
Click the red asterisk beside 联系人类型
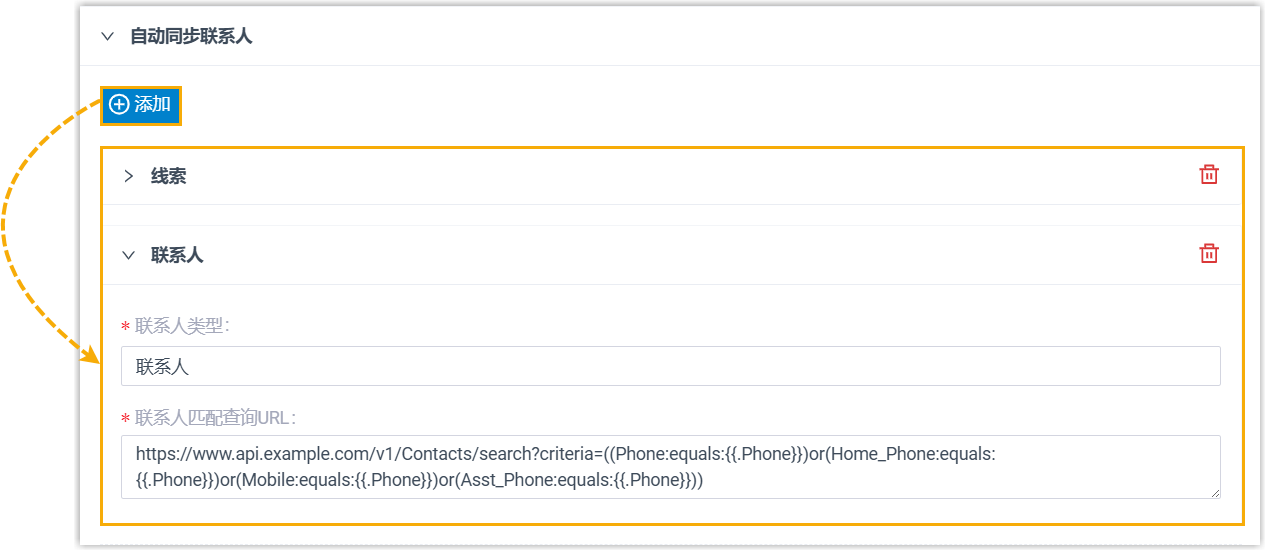[x=125, y=328]
